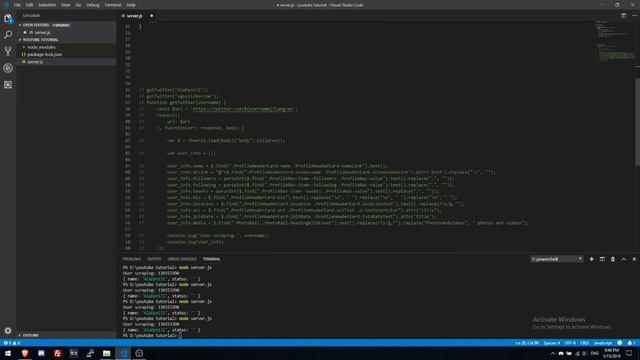This screenshot has height=360, width=640.
Task: Show errors and warnings count in status bar
Action: click(11, 343)
